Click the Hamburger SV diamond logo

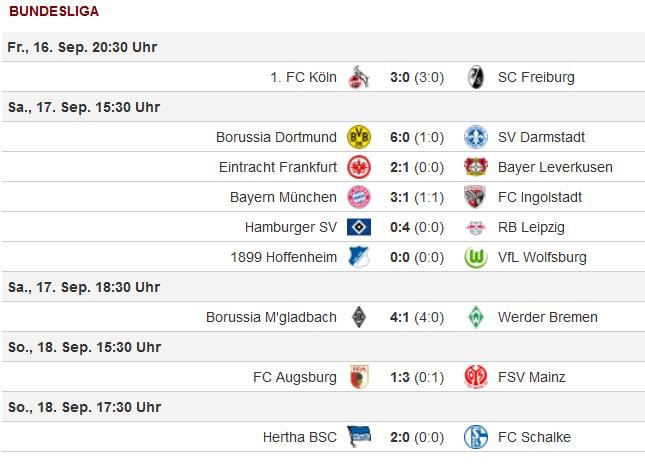point(358,227)
